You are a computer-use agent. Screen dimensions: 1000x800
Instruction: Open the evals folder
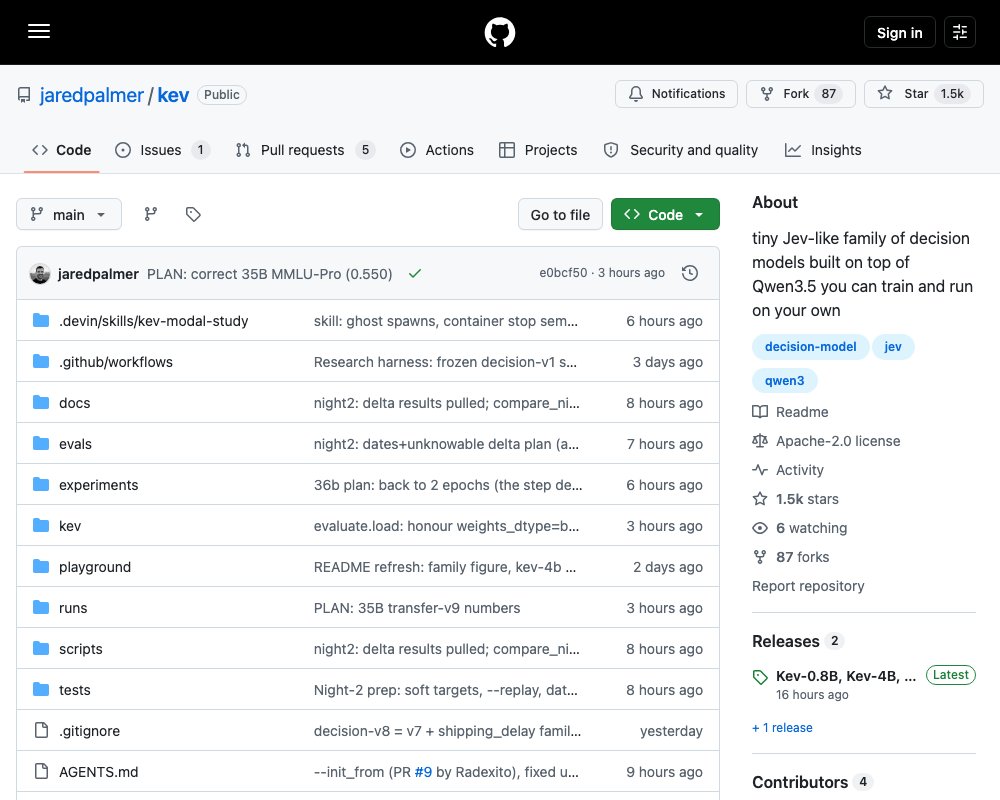(75, 444)
